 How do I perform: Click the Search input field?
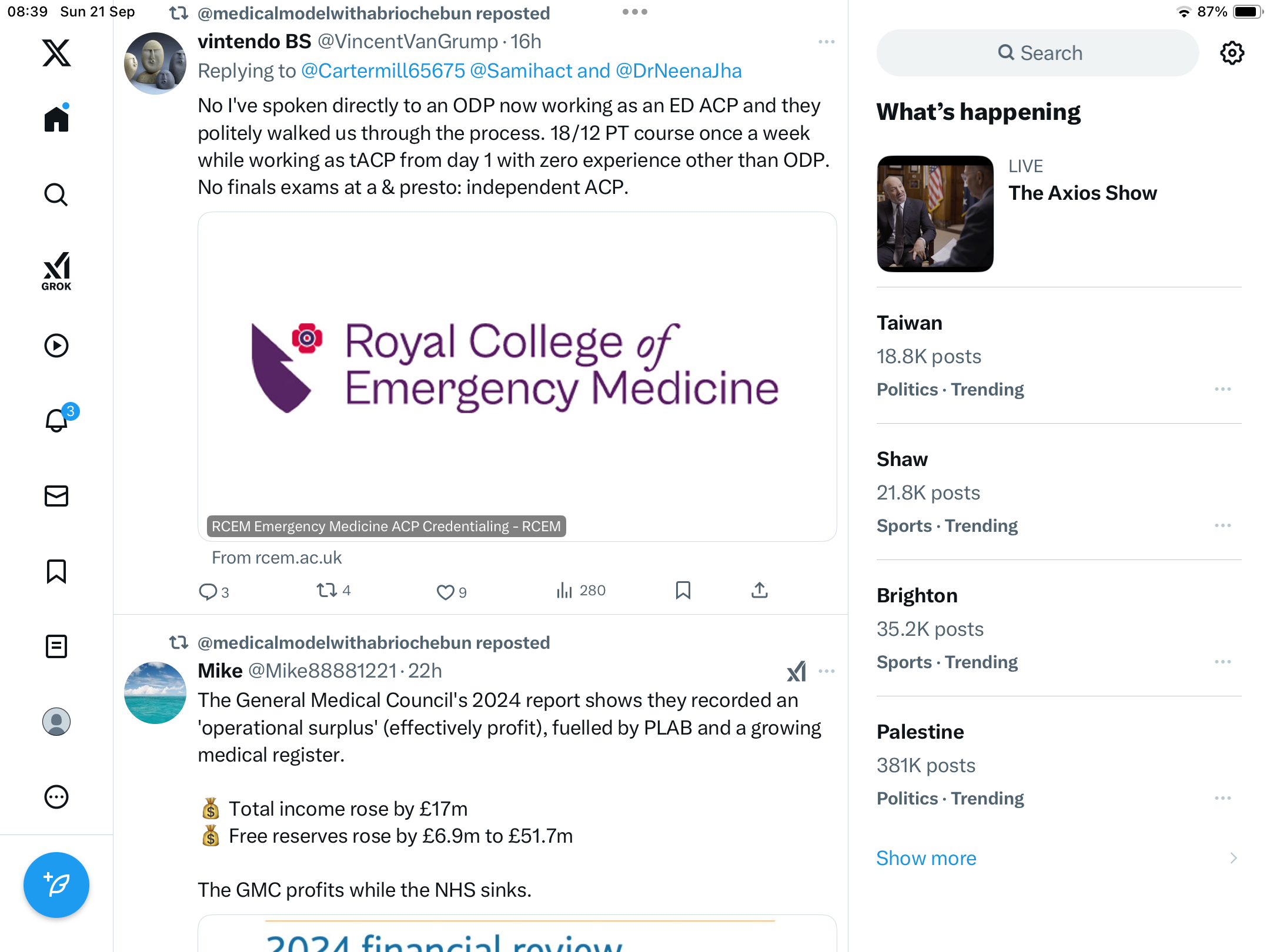pos(1038,53)
